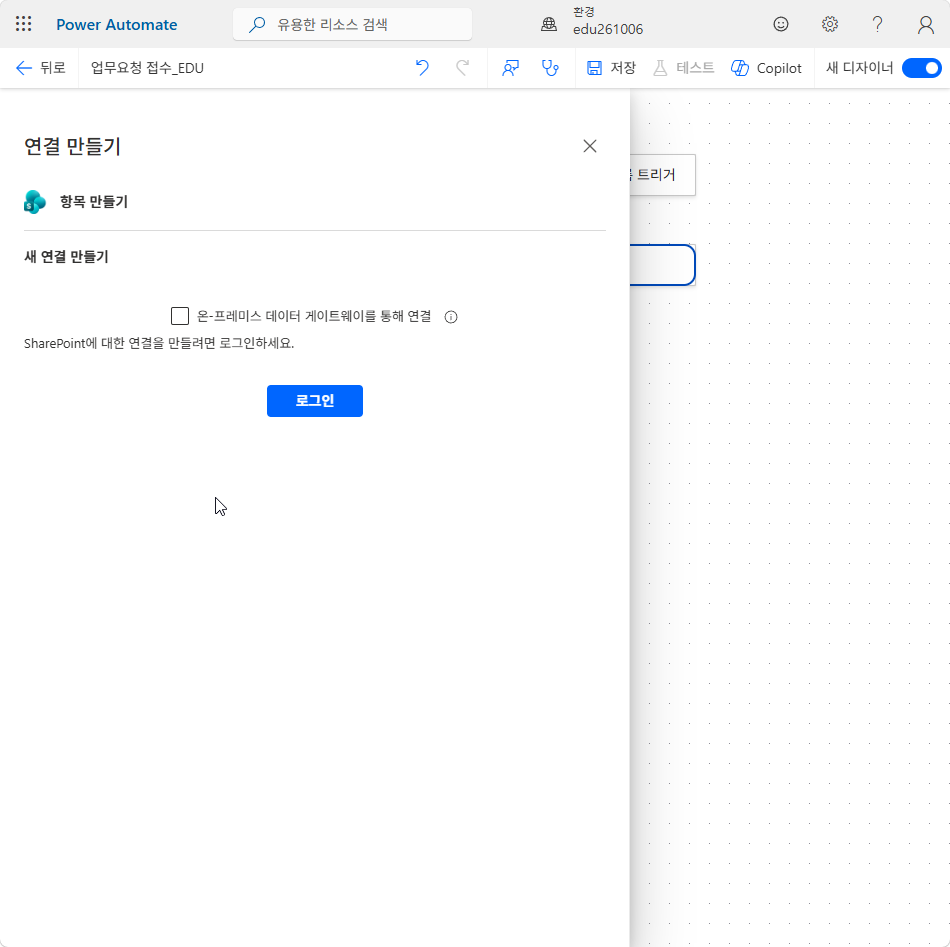Toggle the 새 디자이너 switch
This screenshot has width=950, height=947.
(x=921, y=68)
